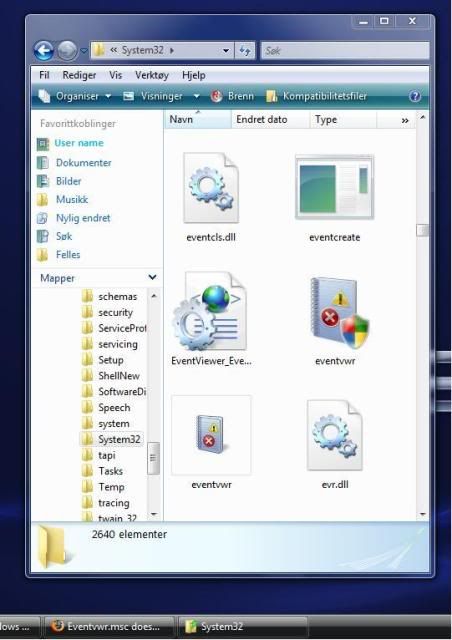Screen dimensions: 452x640
Task: Select the ServiceProf folder in tree
Action: (114, 328)
